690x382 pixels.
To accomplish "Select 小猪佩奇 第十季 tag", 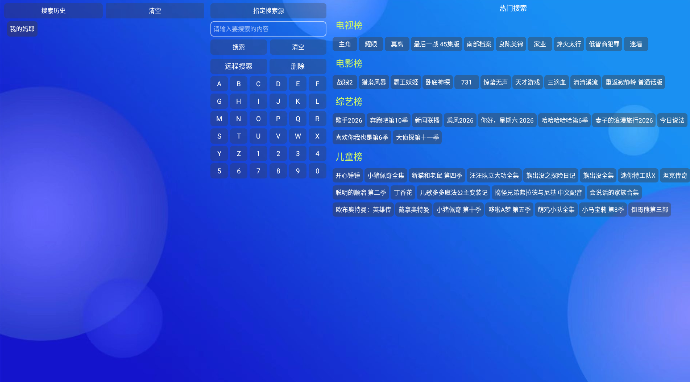I will (459, 210).
